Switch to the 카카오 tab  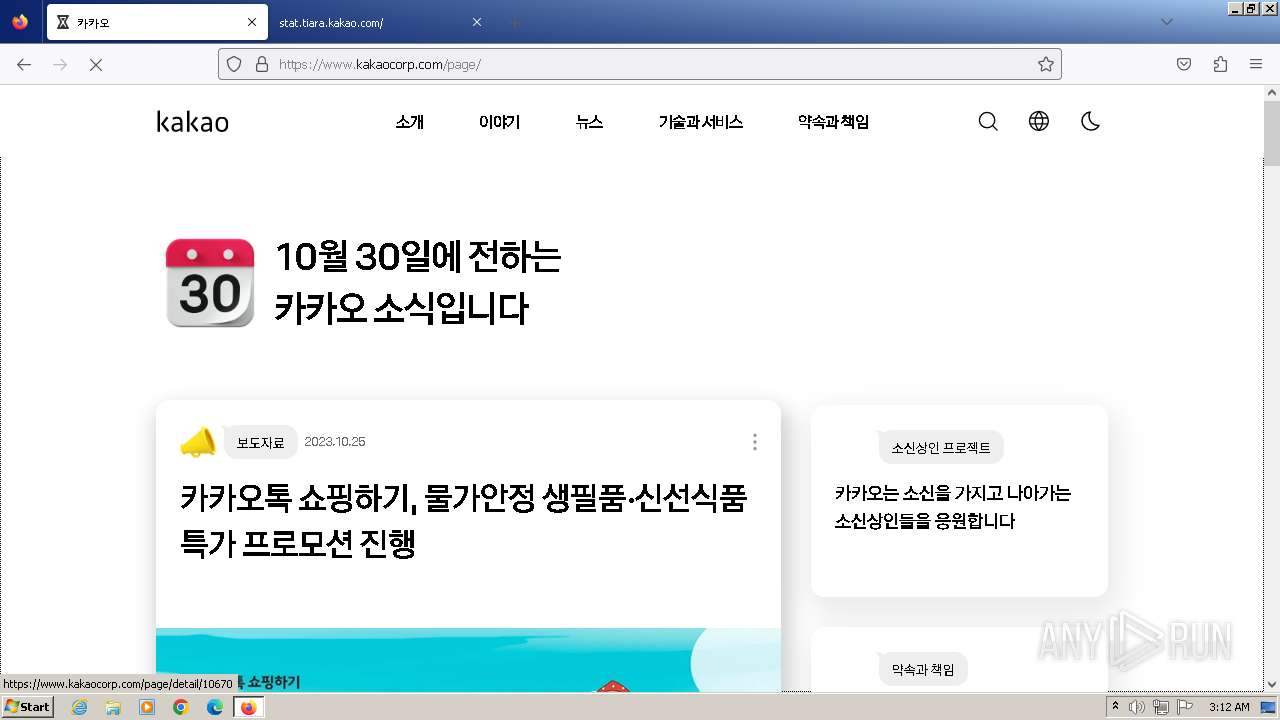[157, 22]
